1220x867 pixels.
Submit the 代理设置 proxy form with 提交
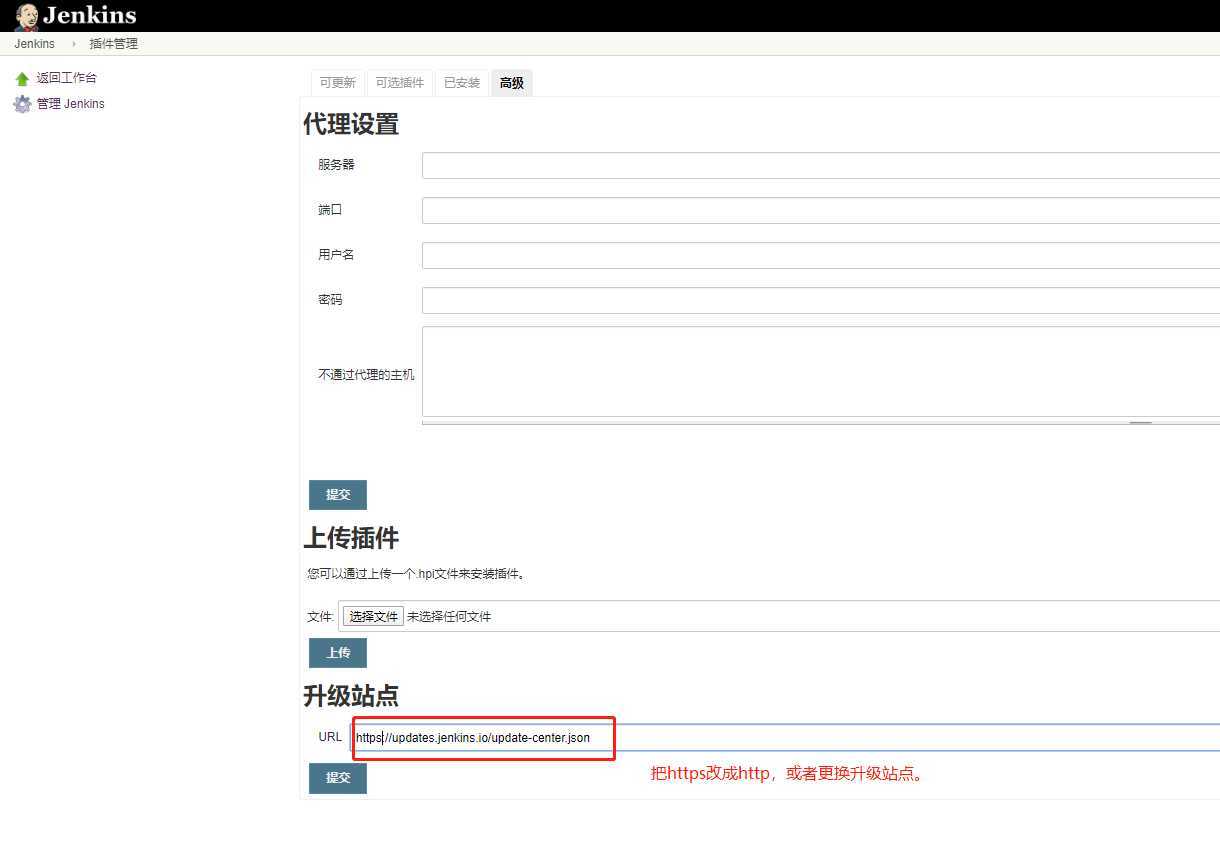click(338, 495)
